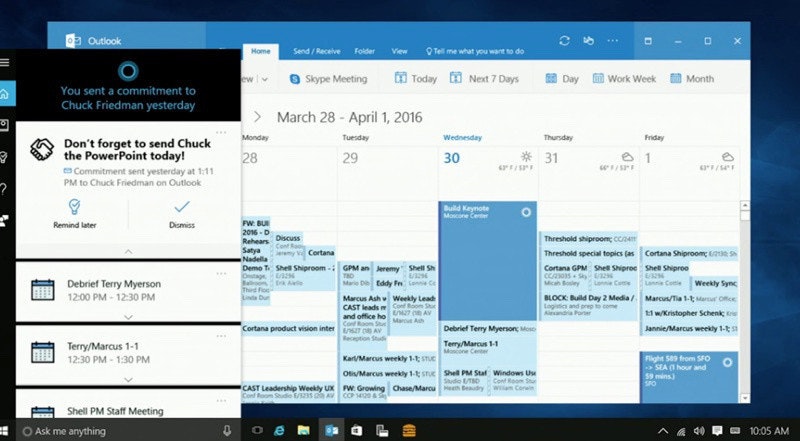Click the volume speaker tray icon
The image size is (800, 441).
click(699, 431)
